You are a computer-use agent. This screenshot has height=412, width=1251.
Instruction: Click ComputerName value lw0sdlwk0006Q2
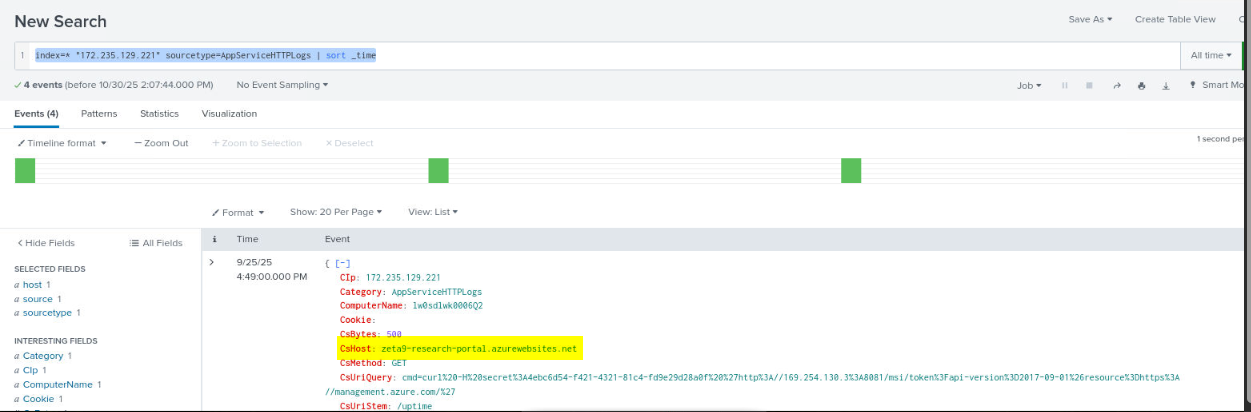[448, 305]
